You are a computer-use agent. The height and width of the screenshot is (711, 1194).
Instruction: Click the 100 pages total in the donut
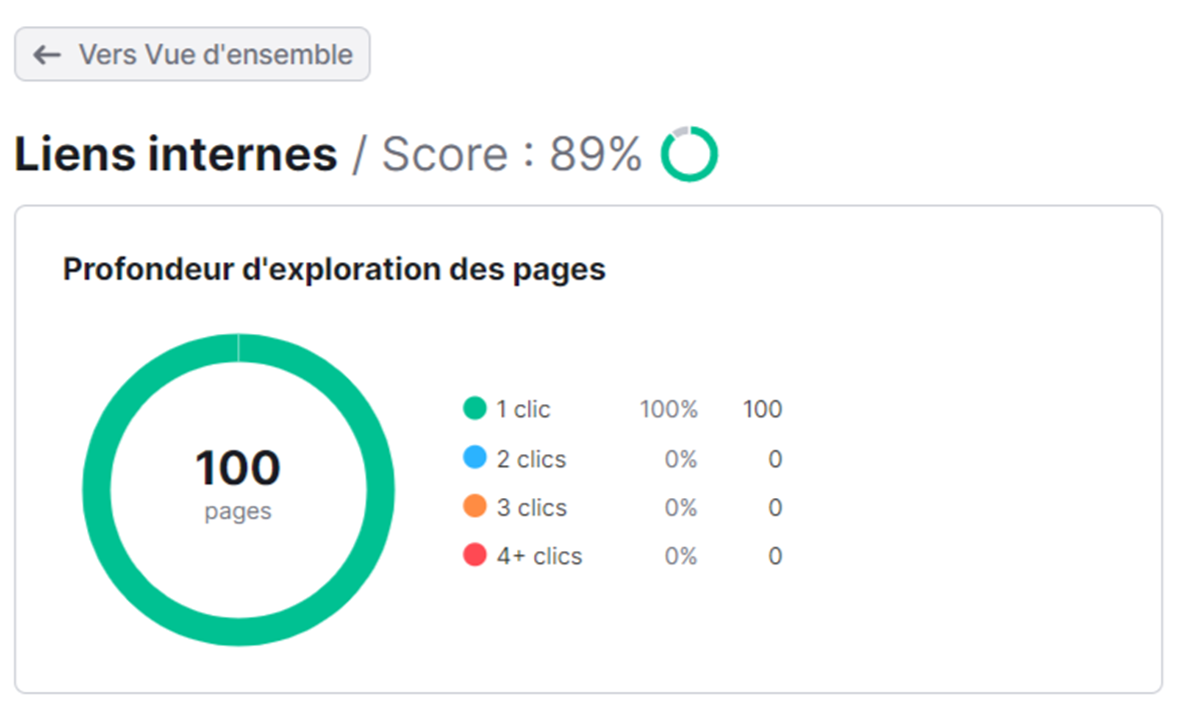[238, 484]
